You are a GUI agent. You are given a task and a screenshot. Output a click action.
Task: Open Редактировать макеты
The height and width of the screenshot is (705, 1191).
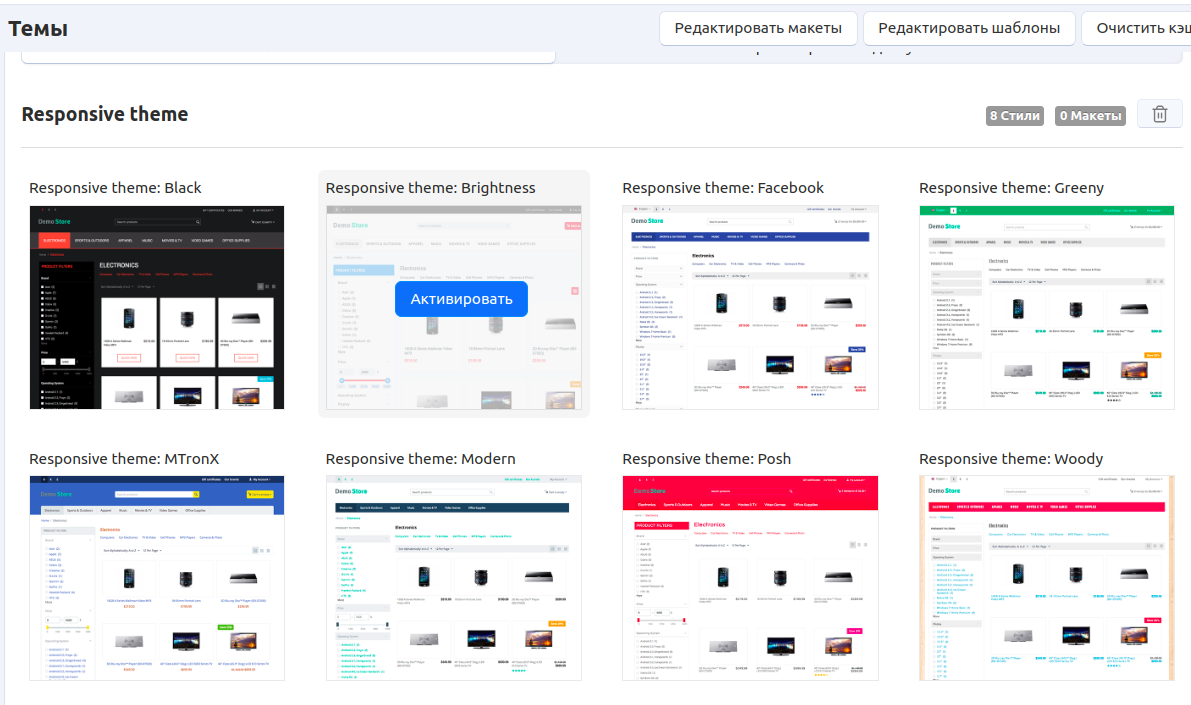[x=758, y=28]
